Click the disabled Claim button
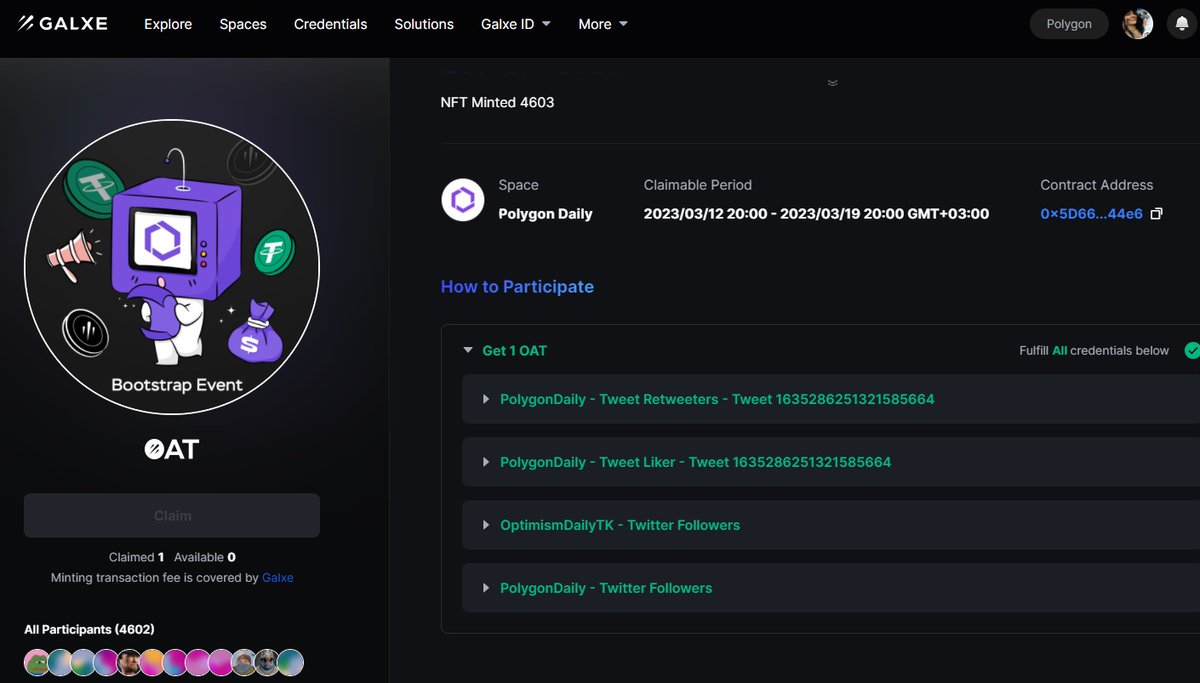 click(x=172, y=515)
